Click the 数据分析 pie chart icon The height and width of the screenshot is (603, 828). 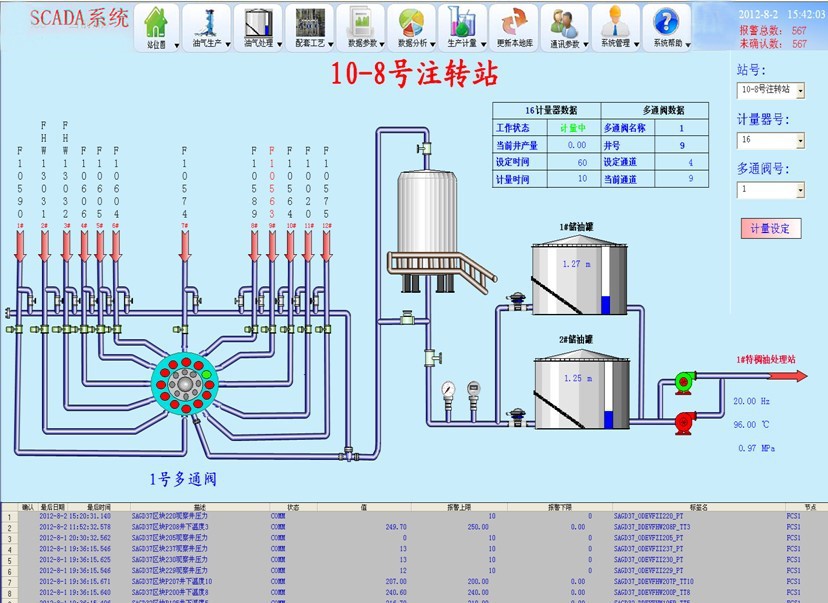[411, 24]
